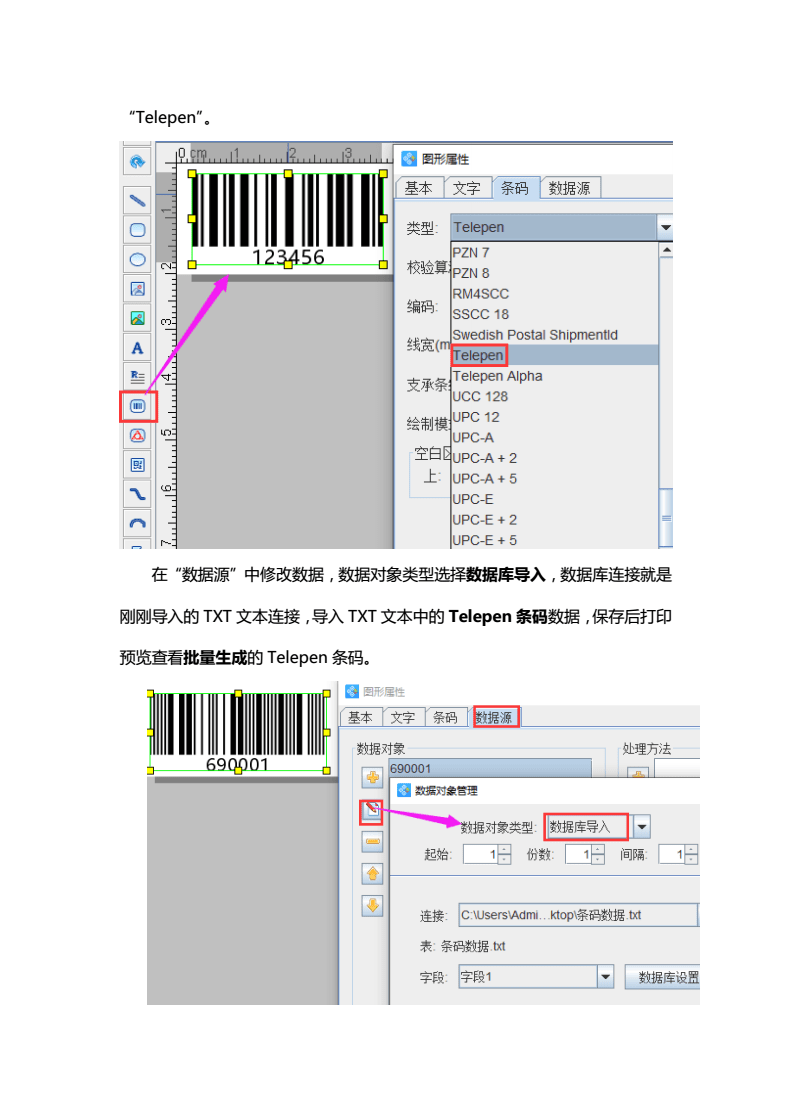
Task: Move data object up with arrow icon
Action: pyautogui.click(x=372, y=874)
